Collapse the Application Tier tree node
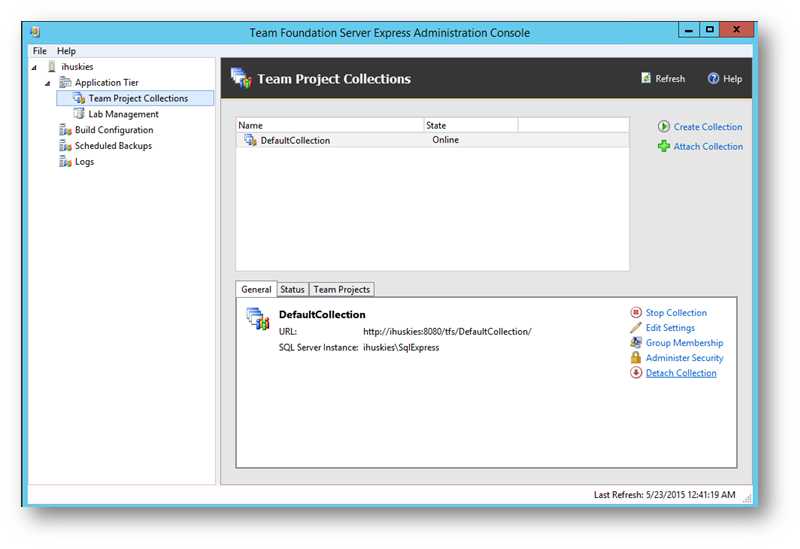 (47, 83)
